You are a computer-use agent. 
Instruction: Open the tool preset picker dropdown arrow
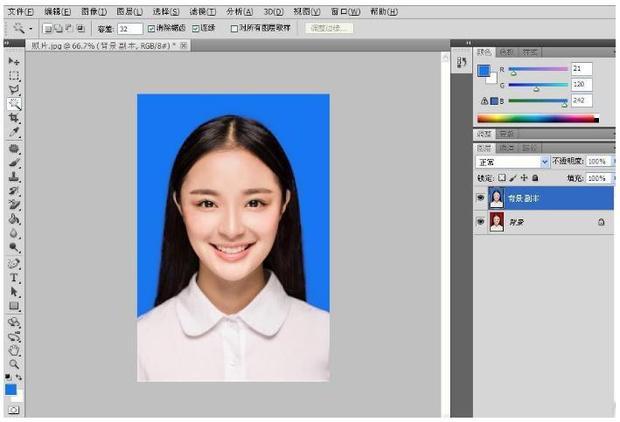point(33,29)
